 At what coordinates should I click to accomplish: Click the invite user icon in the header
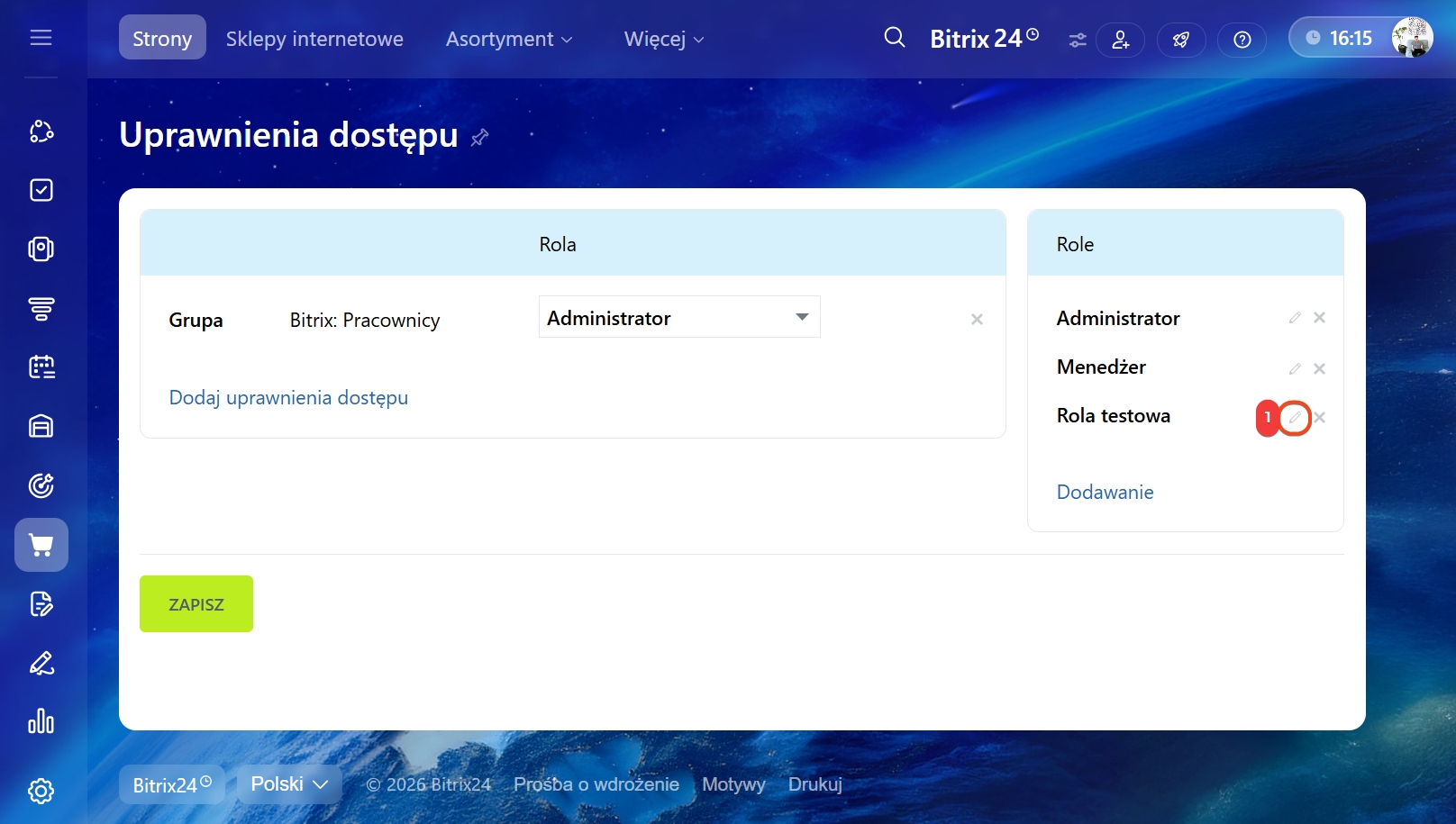click(1120, 40)
